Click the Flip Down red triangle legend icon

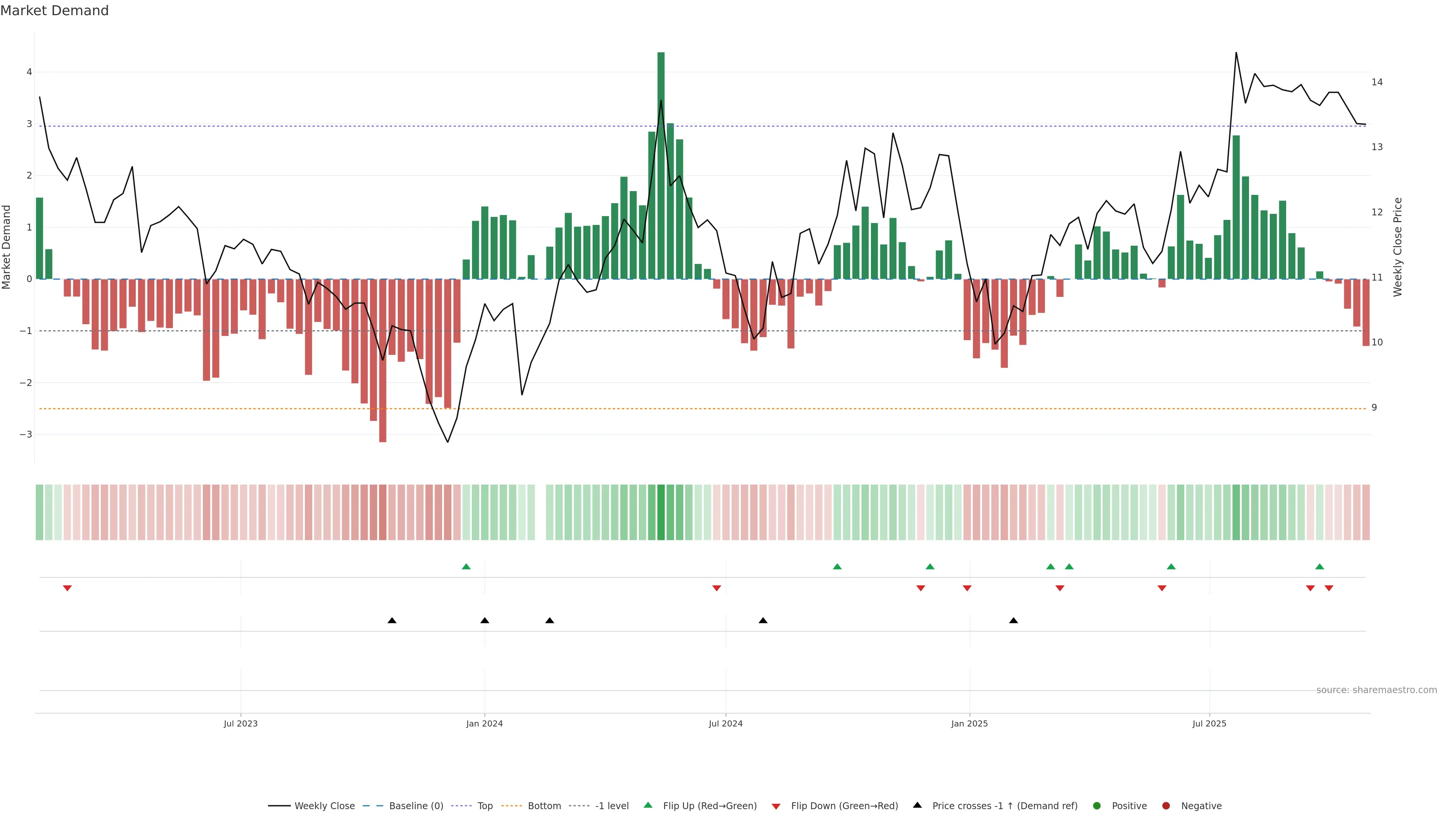[775, 806]
